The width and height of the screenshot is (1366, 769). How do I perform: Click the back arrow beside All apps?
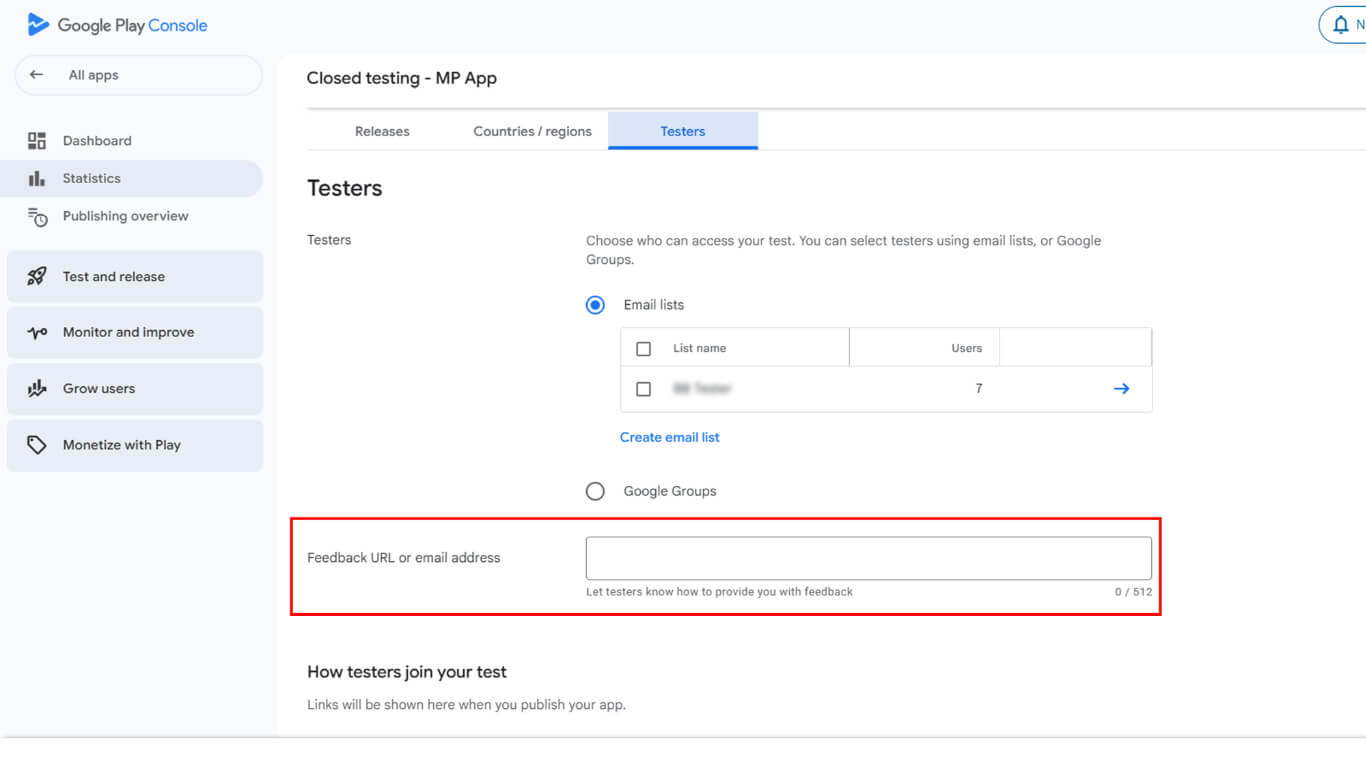(37, 75)
